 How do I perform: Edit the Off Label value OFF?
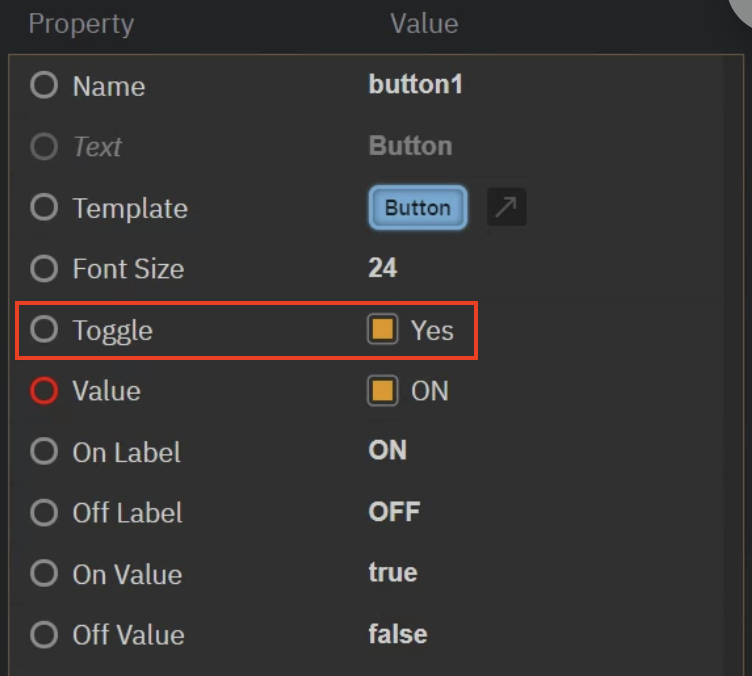(394, 512)
